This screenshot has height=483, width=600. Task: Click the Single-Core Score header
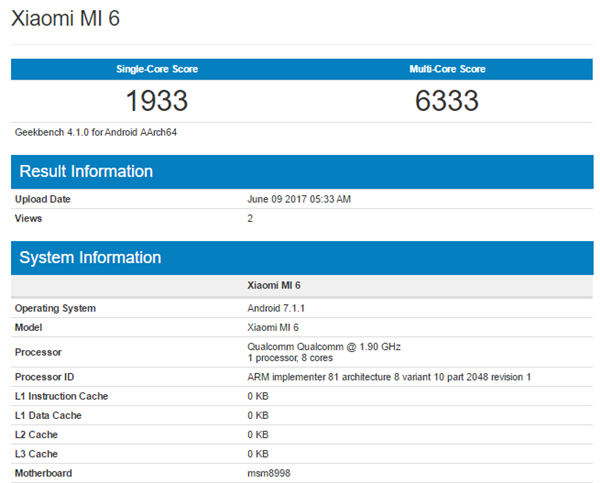click(x=157, y=69)
